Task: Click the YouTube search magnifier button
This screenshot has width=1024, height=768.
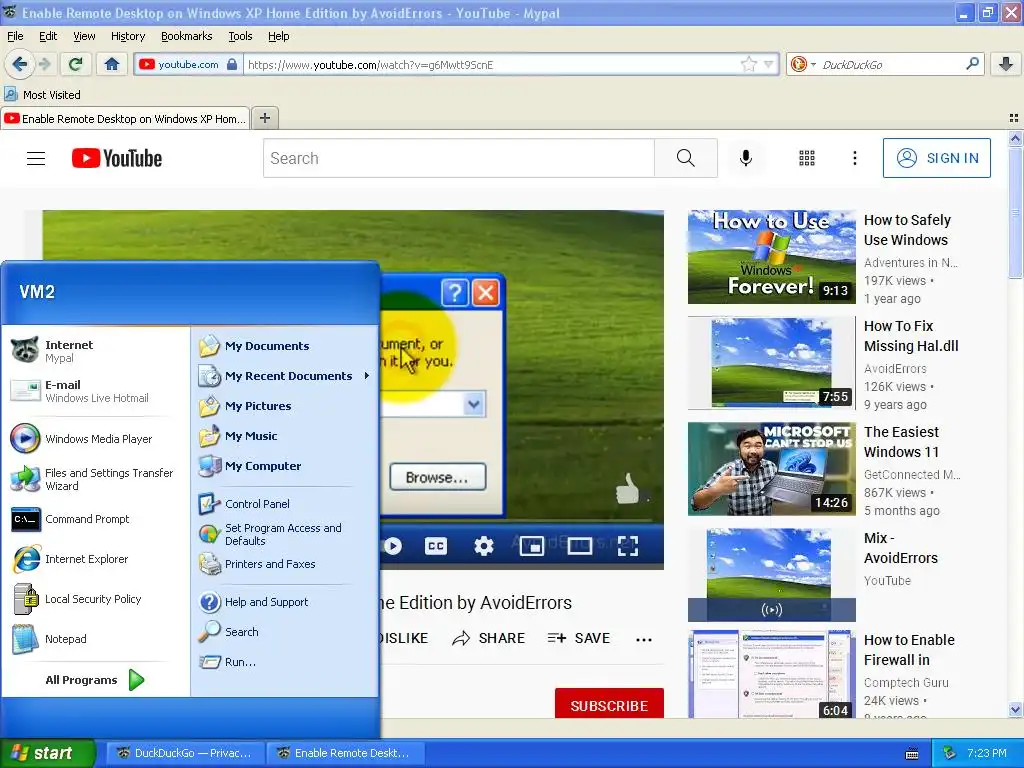Action: pos(686,158)
